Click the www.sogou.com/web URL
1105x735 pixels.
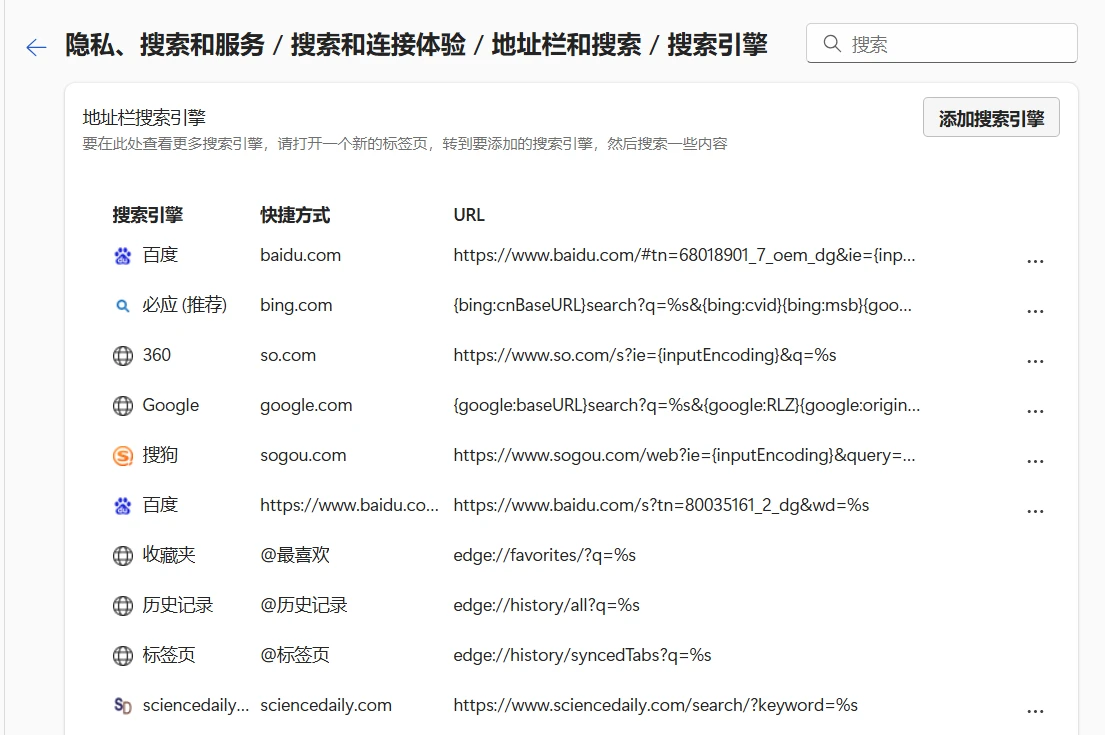point(684,455)
